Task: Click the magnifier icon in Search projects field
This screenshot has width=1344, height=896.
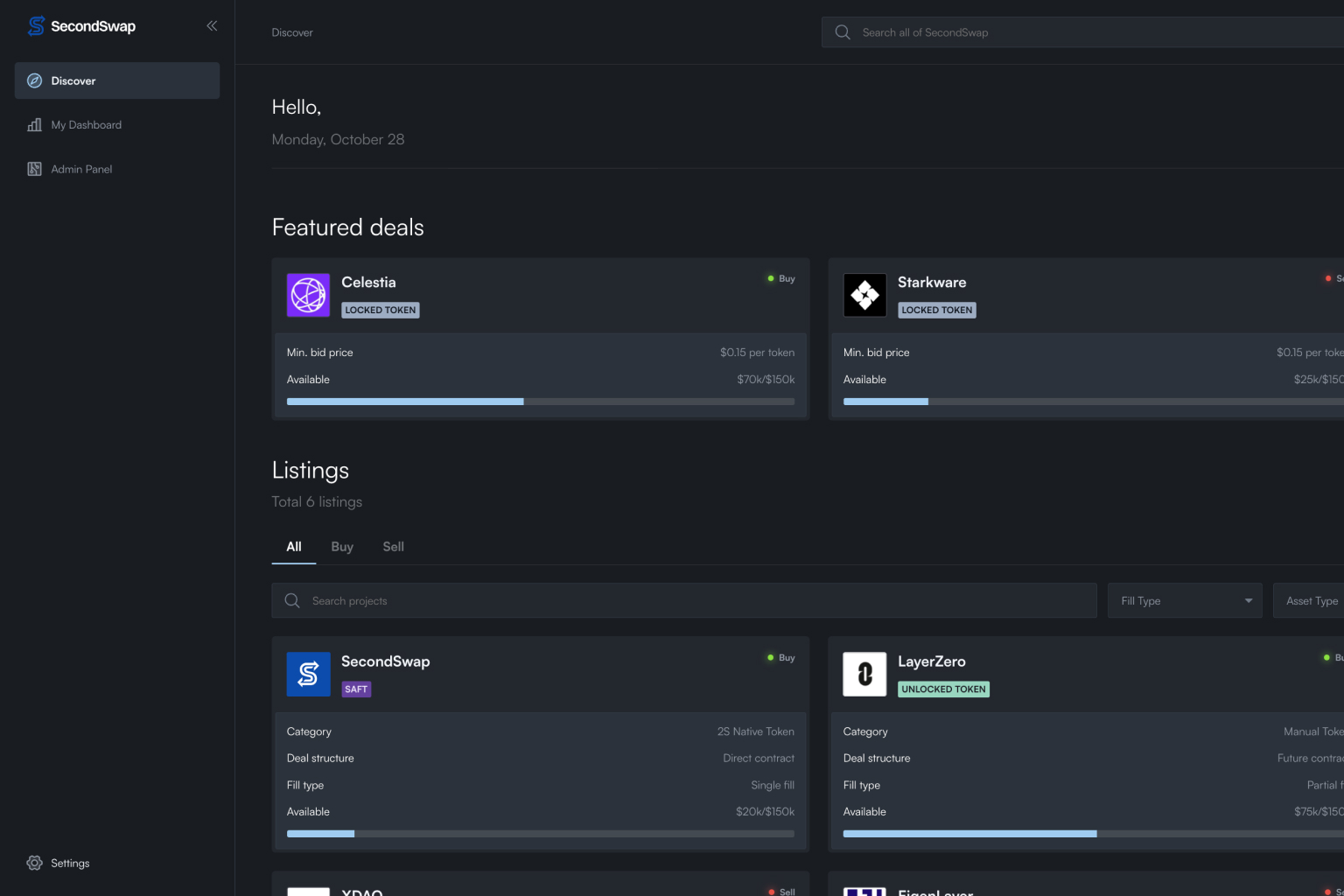Action: [292, 600]
